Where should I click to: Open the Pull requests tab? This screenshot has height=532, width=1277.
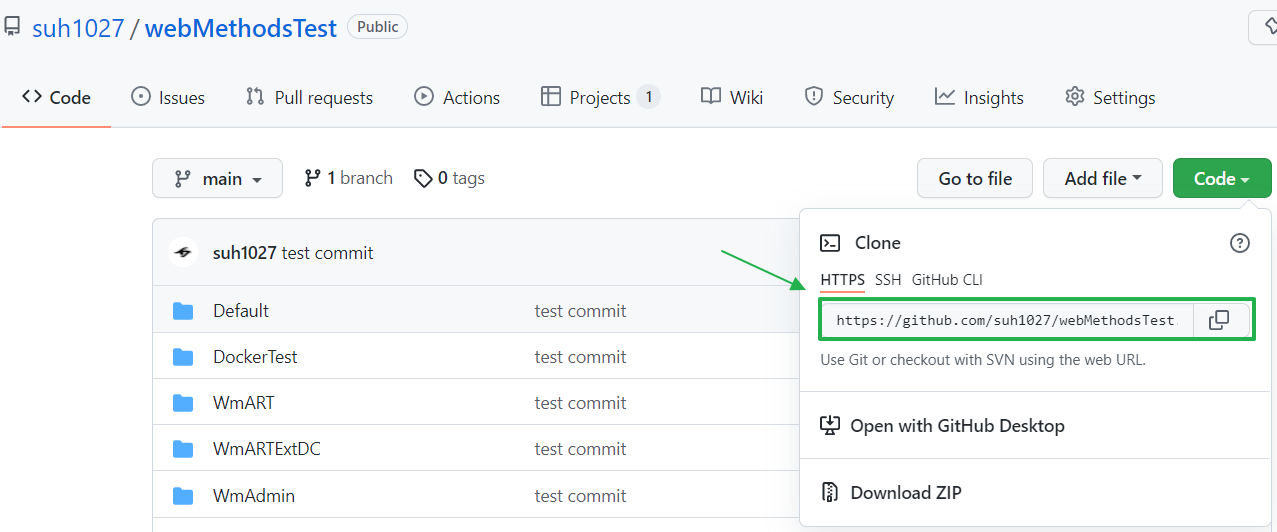pyautogui.click(x=309, y=97)
